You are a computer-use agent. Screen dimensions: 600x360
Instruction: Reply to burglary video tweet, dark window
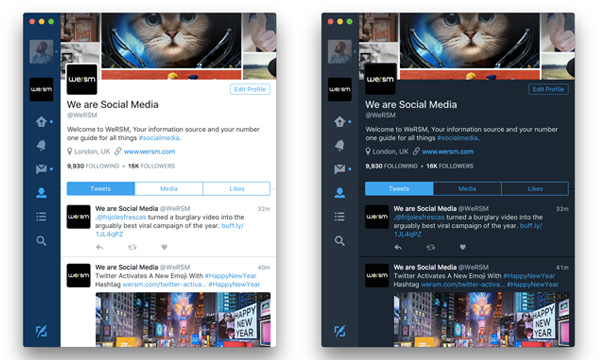click(398, 247)
